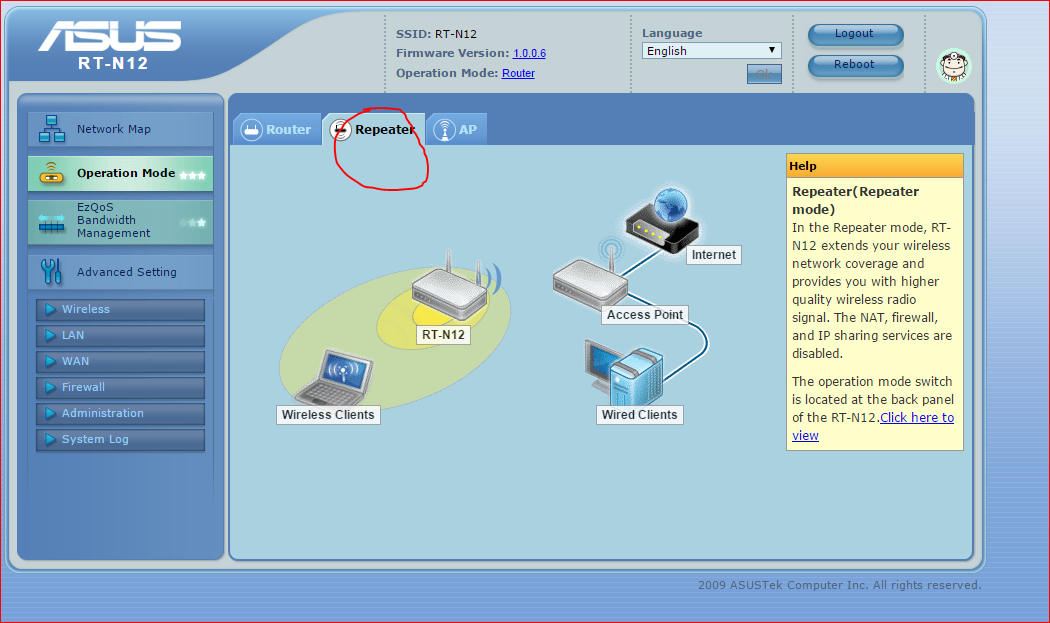This screenshot has height=623, width=1050.
Task: Switch to the Router mode tab
Action: click(x=277, y=129)
